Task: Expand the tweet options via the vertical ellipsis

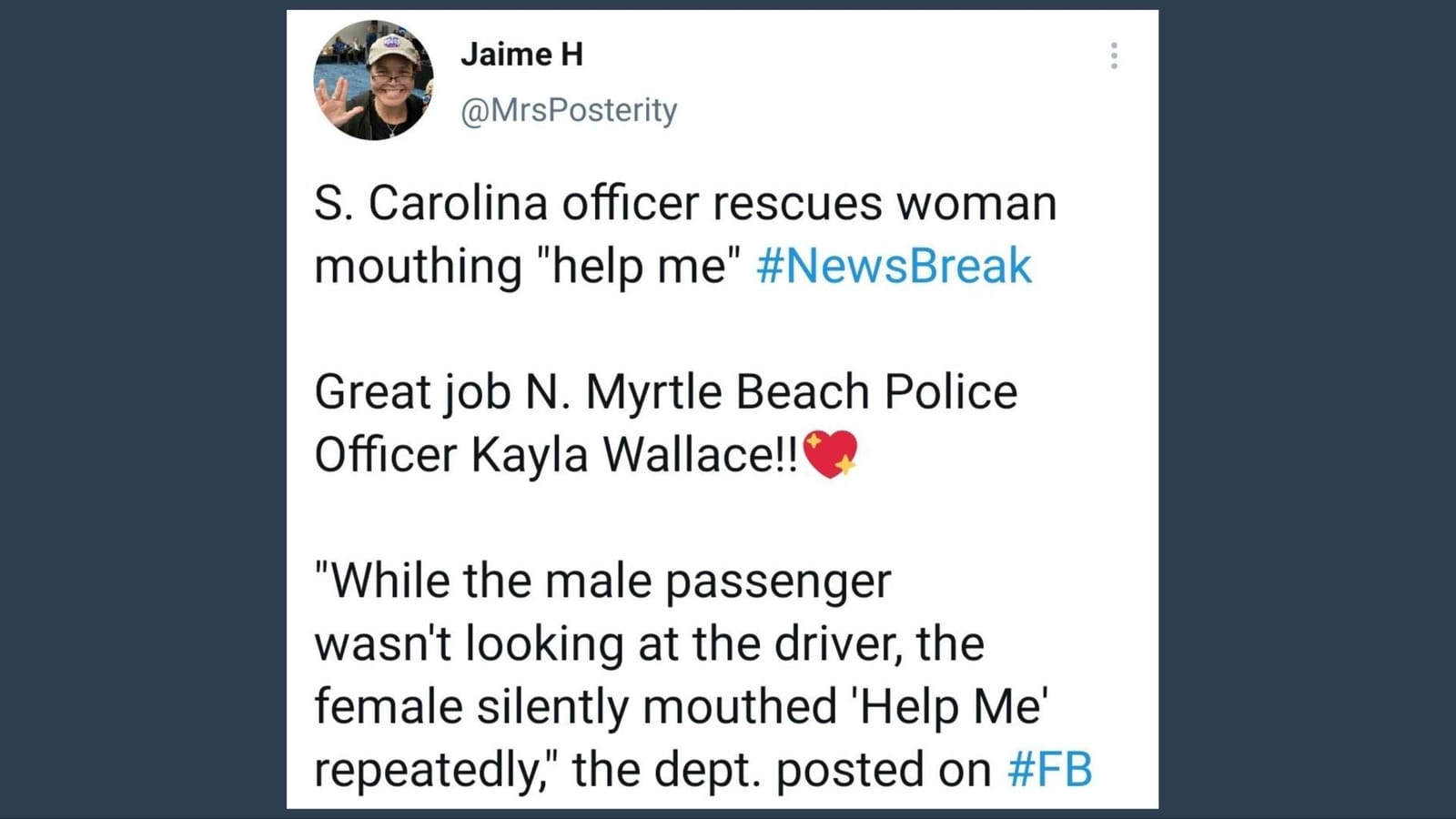Action: (x=1114, y=56)
